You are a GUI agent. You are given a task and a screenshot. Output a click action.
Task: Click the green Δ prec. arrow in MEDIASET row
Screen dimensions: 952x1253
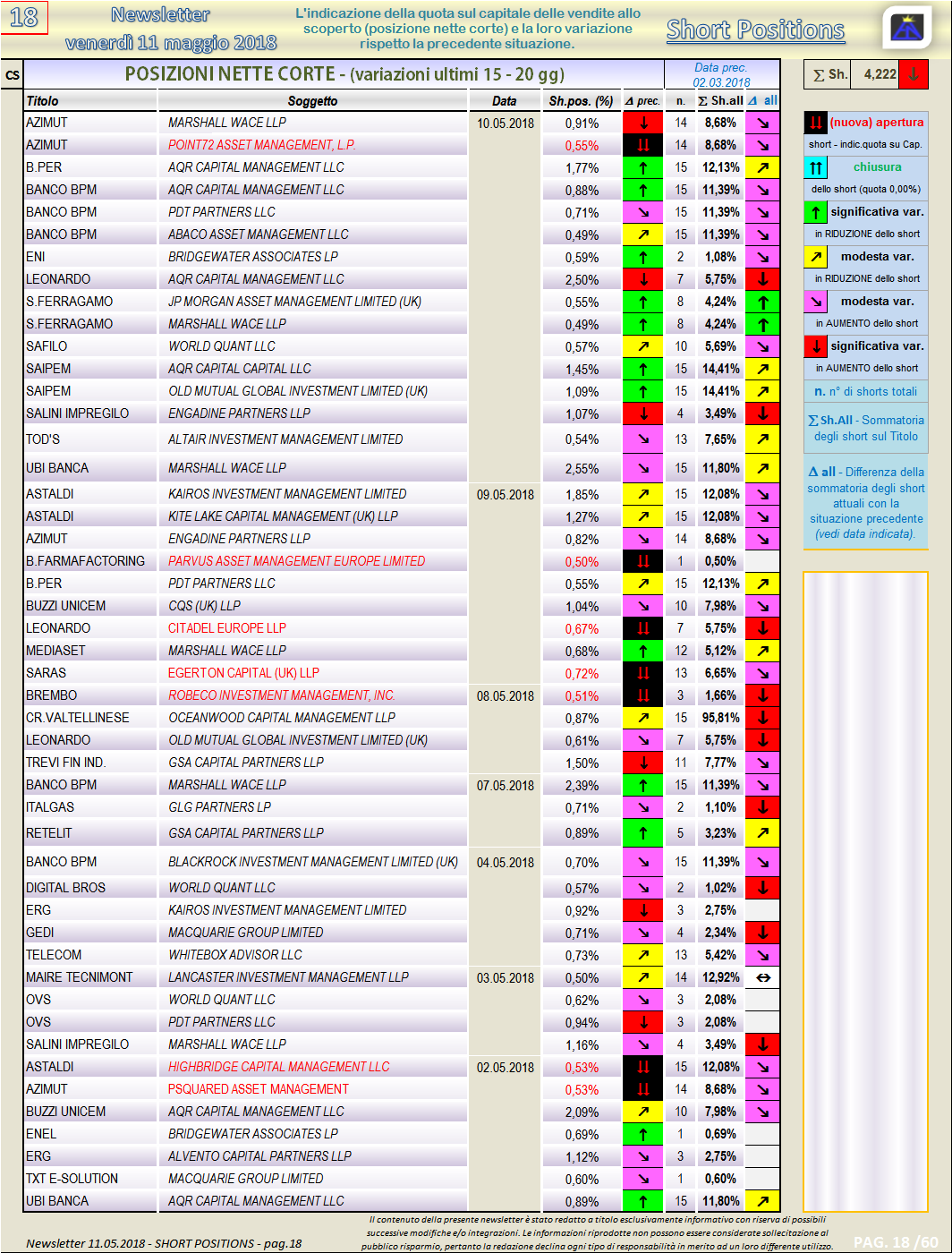tap(642, 651)
